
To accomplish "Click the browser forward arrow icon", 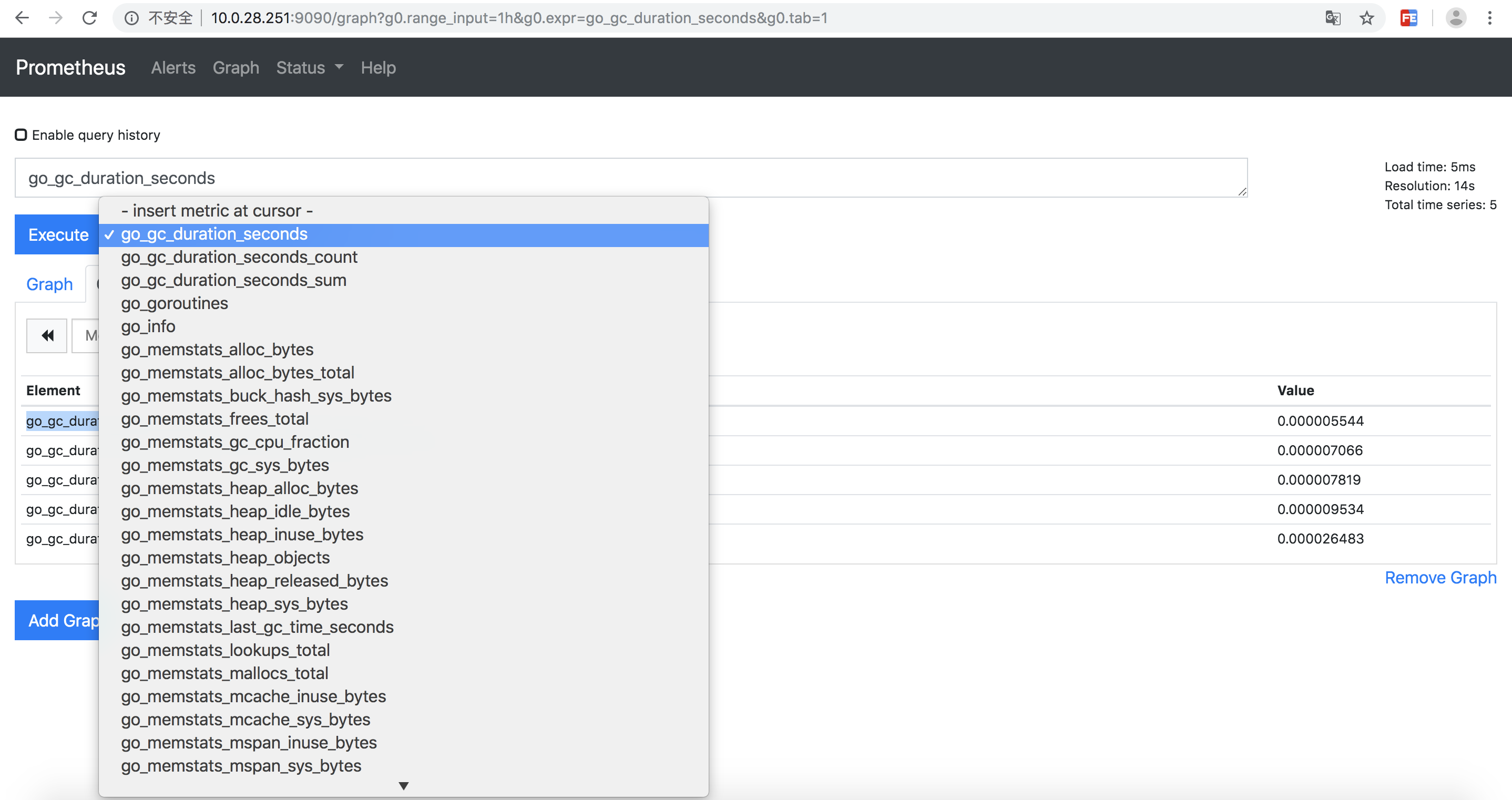I will coord(56,18).
